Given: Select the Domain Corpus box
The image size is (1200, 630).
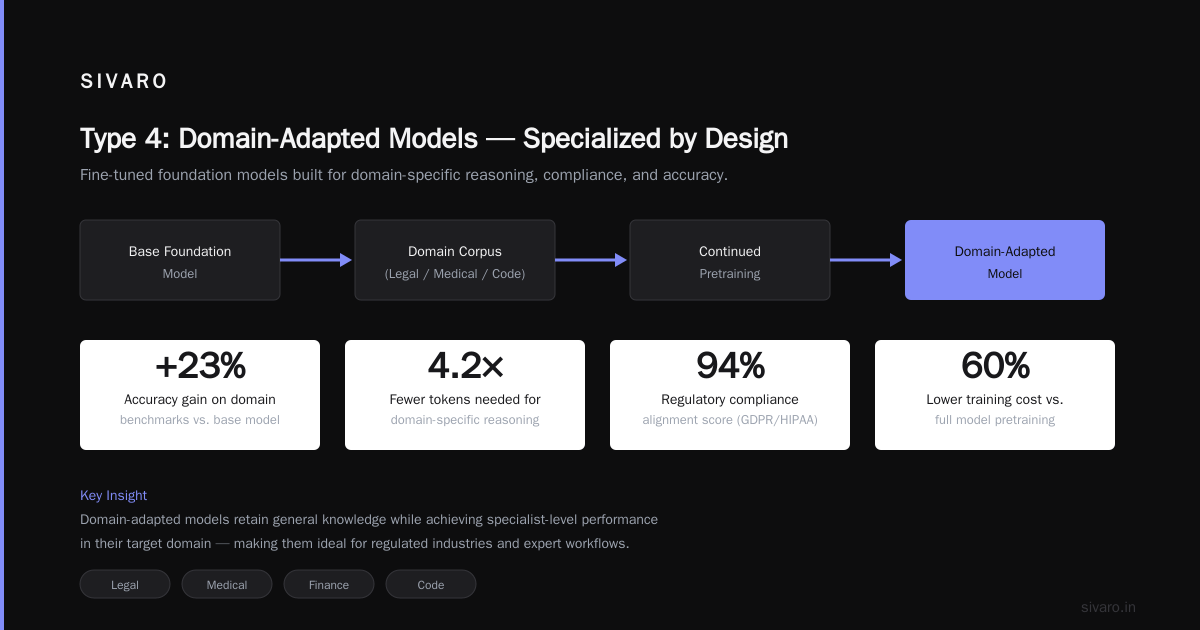Looking at the screenshot, I should point(455,260).
